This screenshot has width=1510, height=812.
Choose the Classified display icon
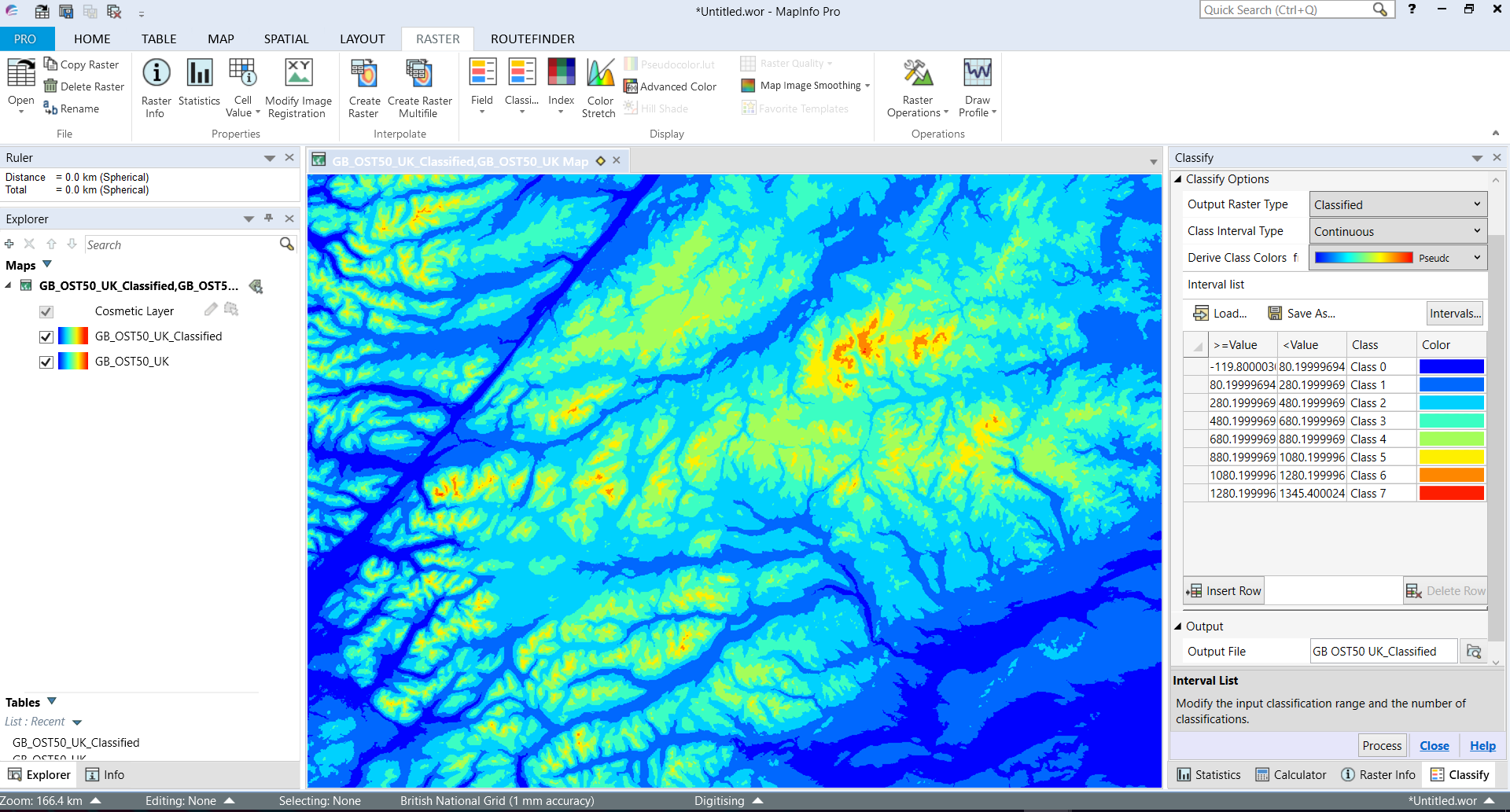521,72
